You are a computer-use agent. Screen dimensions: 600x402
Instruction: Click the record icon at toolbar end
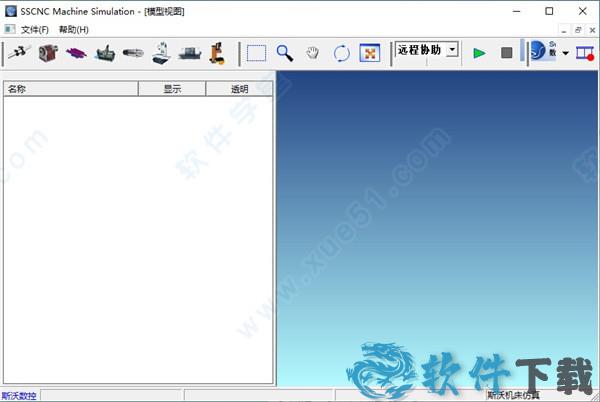coord(585,53)
